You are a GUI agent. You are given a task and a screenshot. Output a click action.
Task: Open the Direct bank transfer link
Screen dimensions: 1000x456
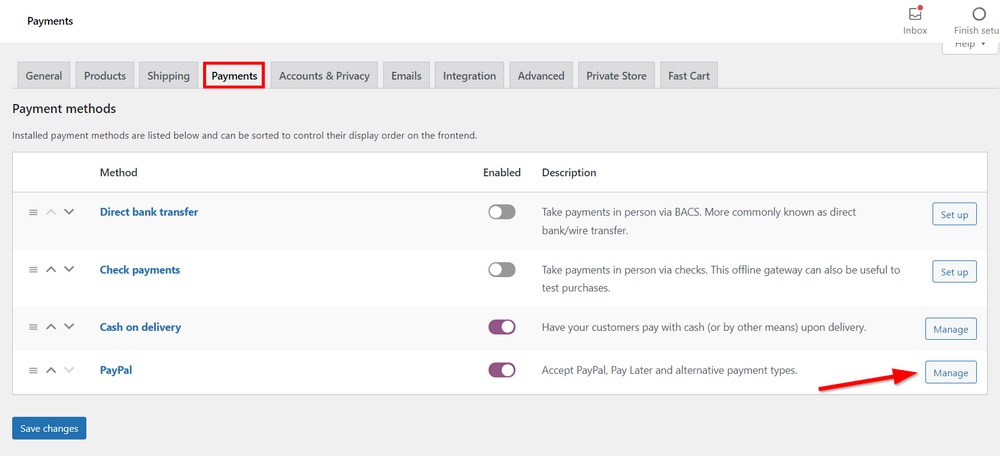click(x=149, y=212)
